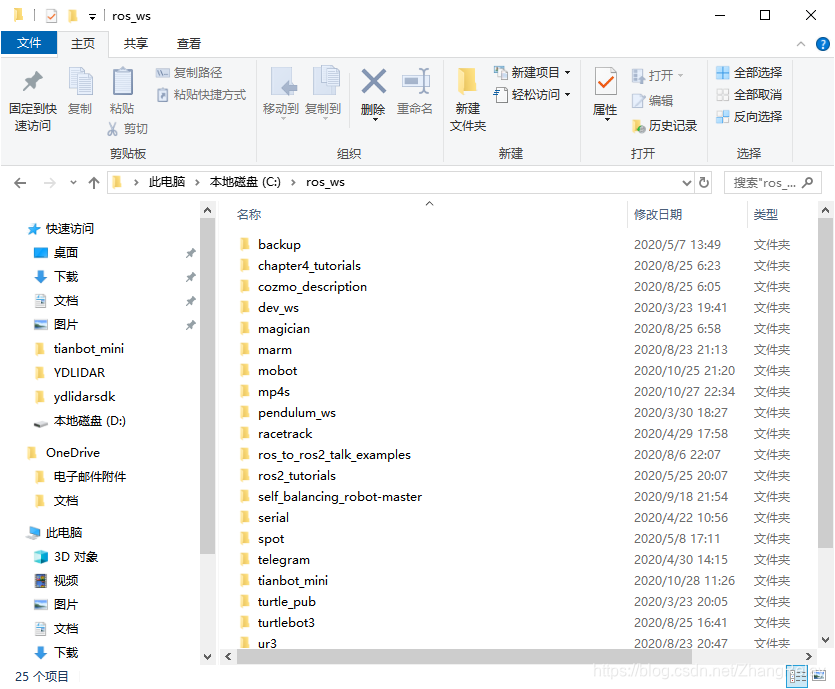
Task: Select 3D 对象 in the sidebar
Action: pos(76,557)
